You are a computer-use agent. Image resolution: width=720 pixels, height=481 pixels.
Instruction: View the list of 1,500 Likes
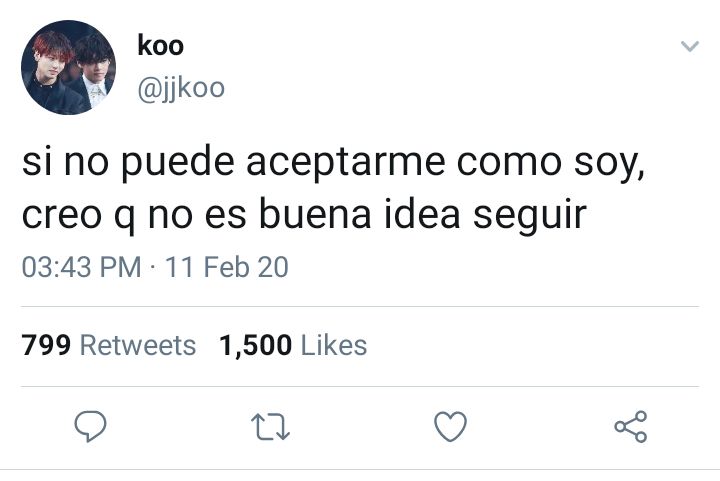(x=293, y=345)
